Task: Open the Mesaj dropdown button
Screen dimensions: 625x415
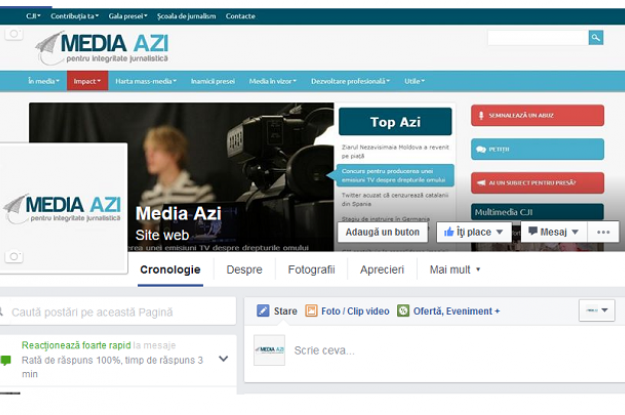Action: click(553, 232)
